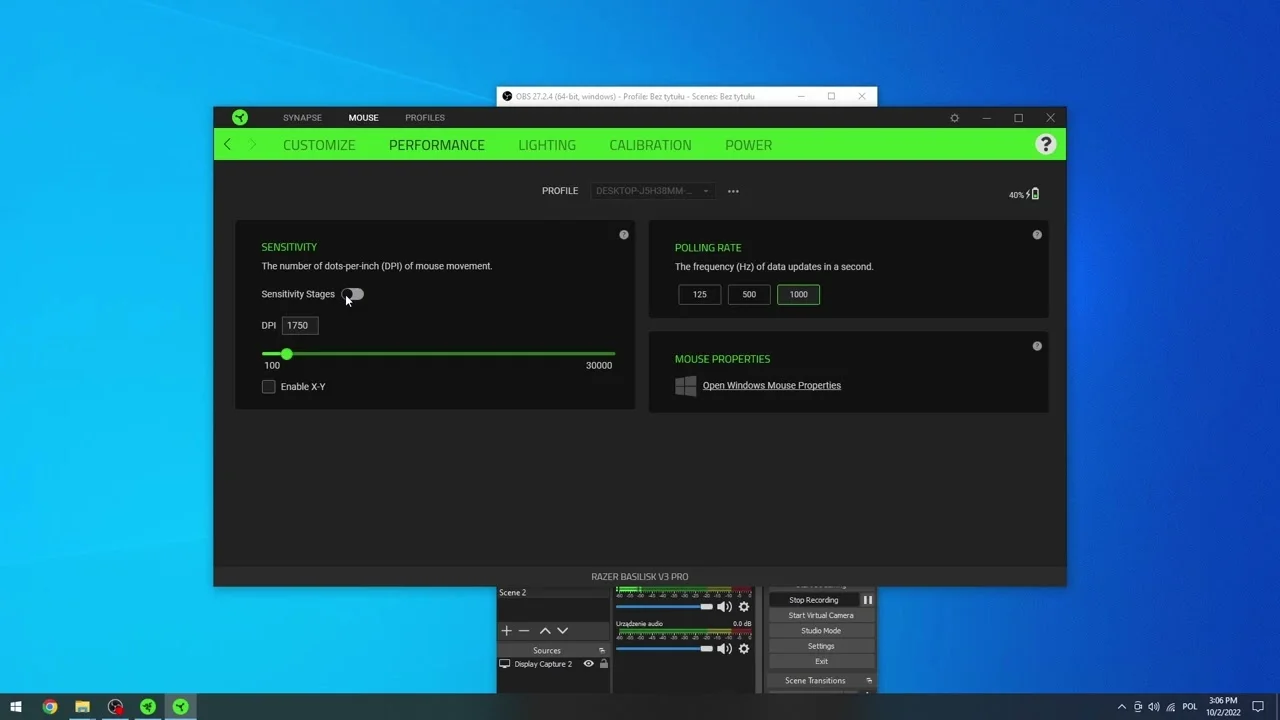The image size is (1280, 720).
Task: Click the back arrow in navigation bar
Action: click(227, 145)
